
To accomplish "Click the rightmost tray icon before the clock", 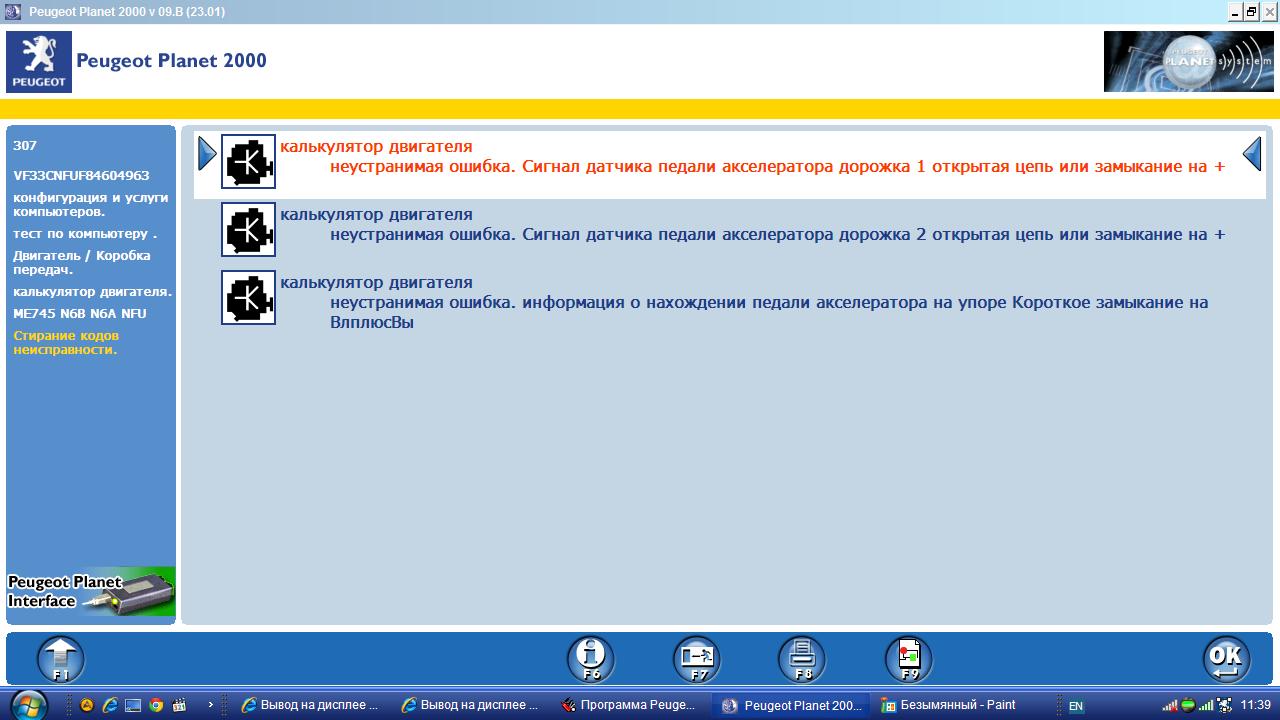I will click(x=1224, y=705).
